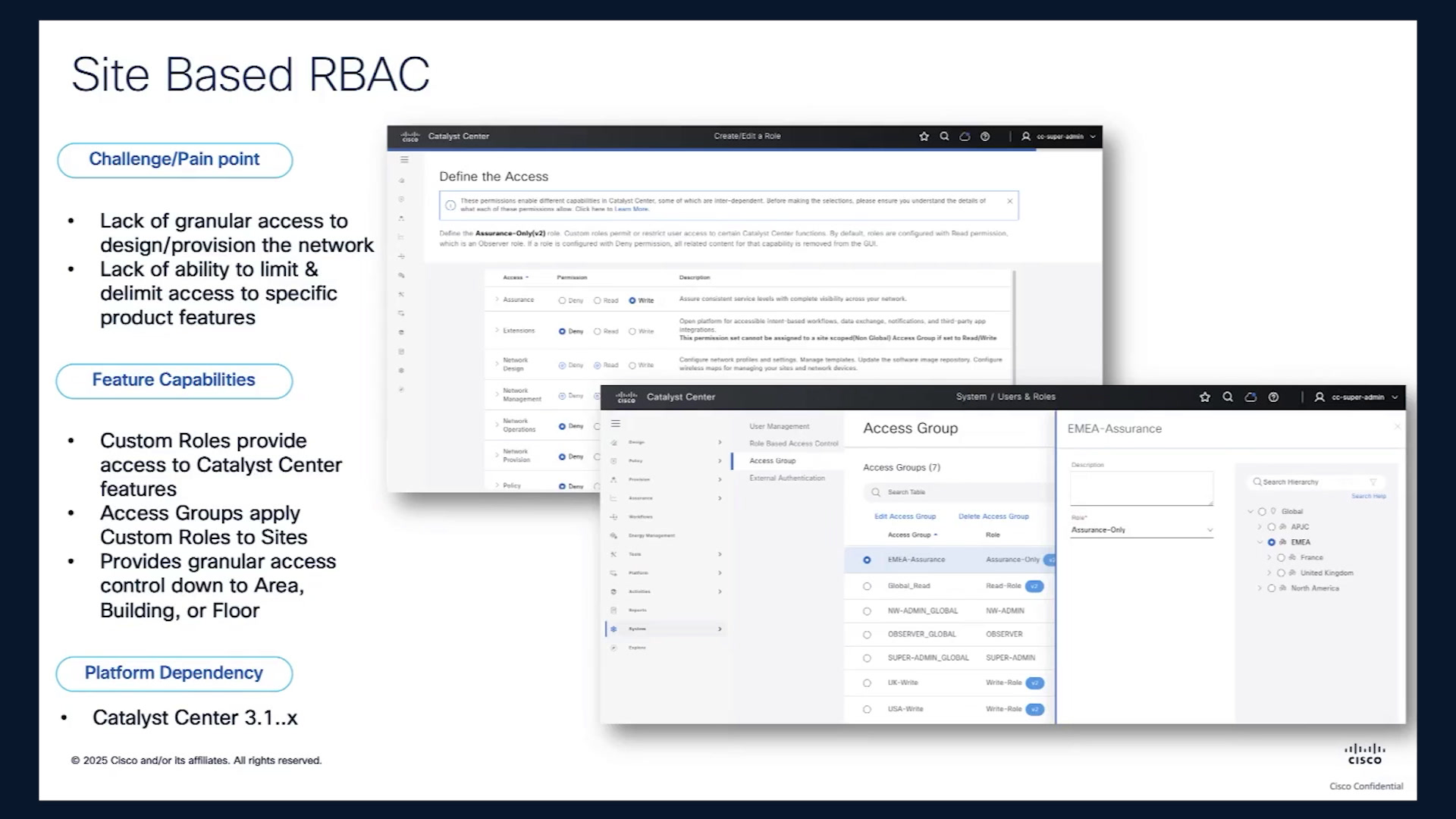Open External Authentication section
Screen dimensions: 1456x819
pyautogui.click(x=786, y=479)
